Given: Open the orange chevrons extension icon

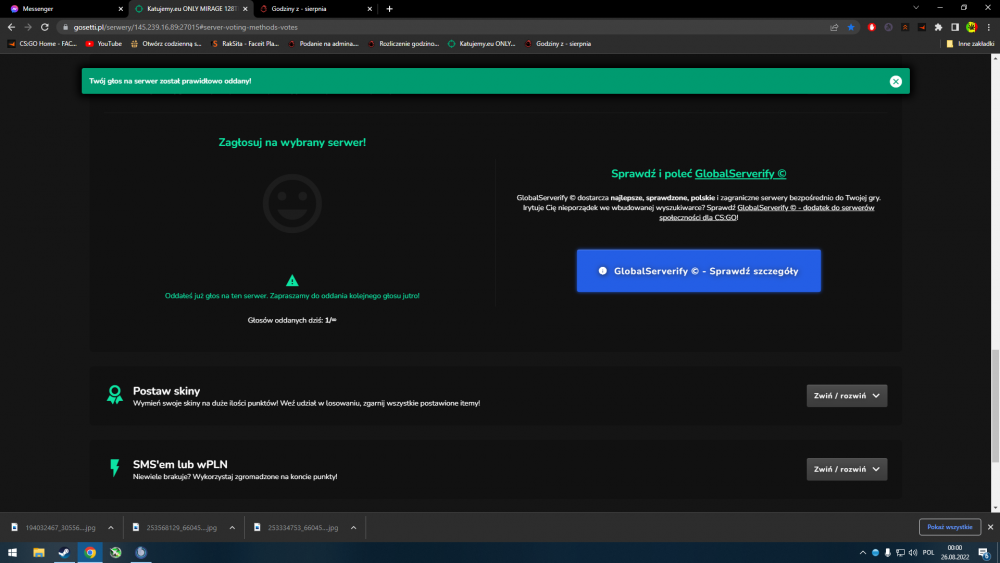Looking at the screenshot, I should (x=905, y=27).
